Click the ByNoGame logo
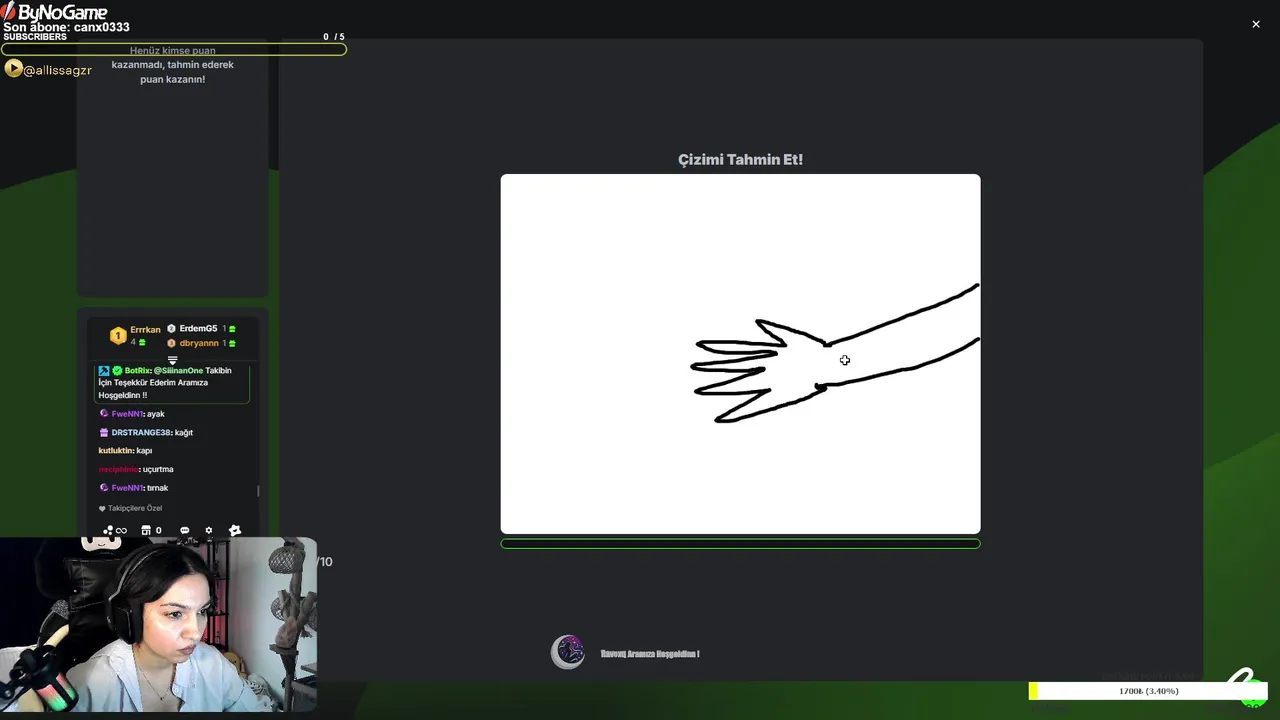 55,12
